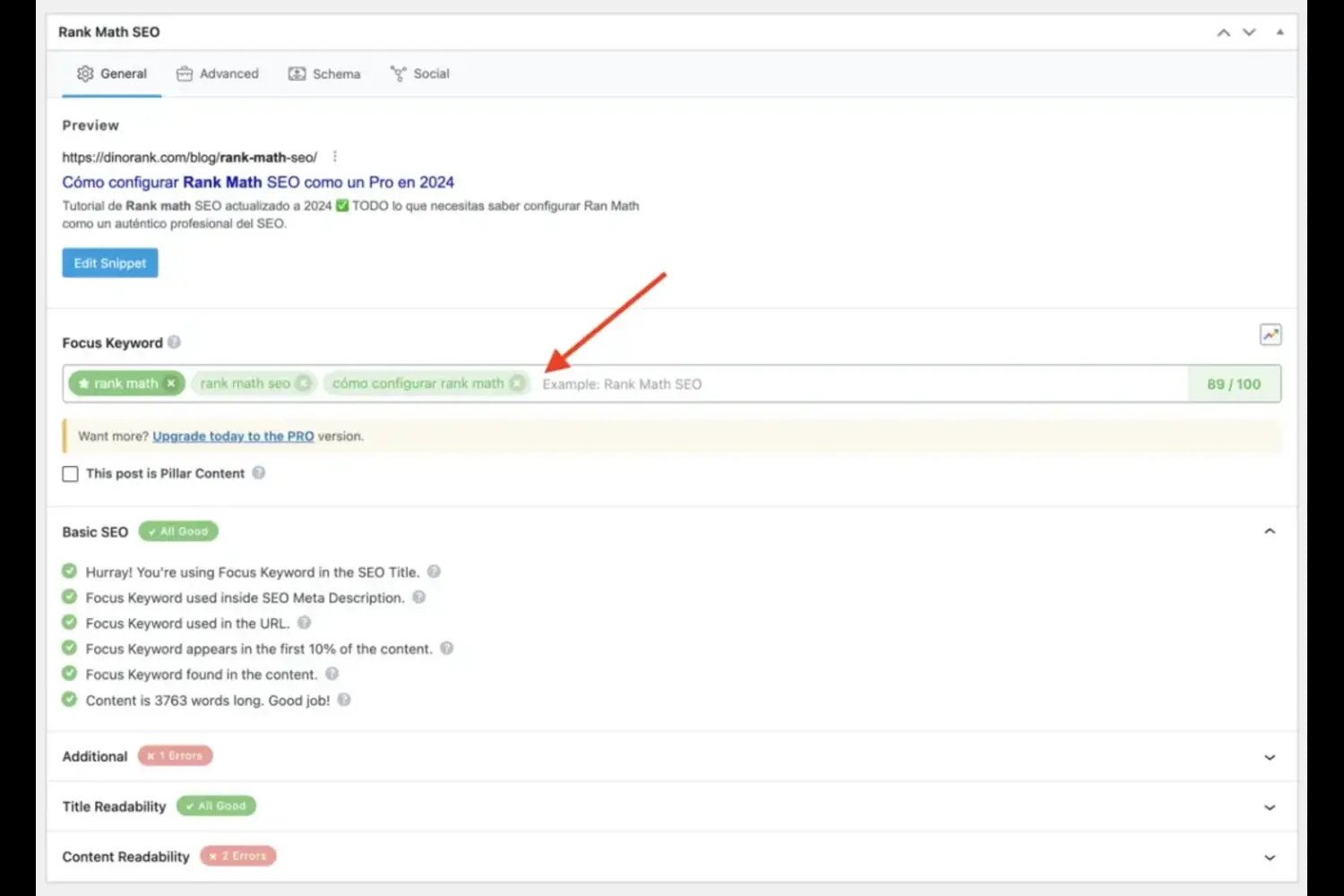Remove the 'rank math seo' keyword tag
The width and height of the screenshot is (1344, 896).
pos(304,383)
